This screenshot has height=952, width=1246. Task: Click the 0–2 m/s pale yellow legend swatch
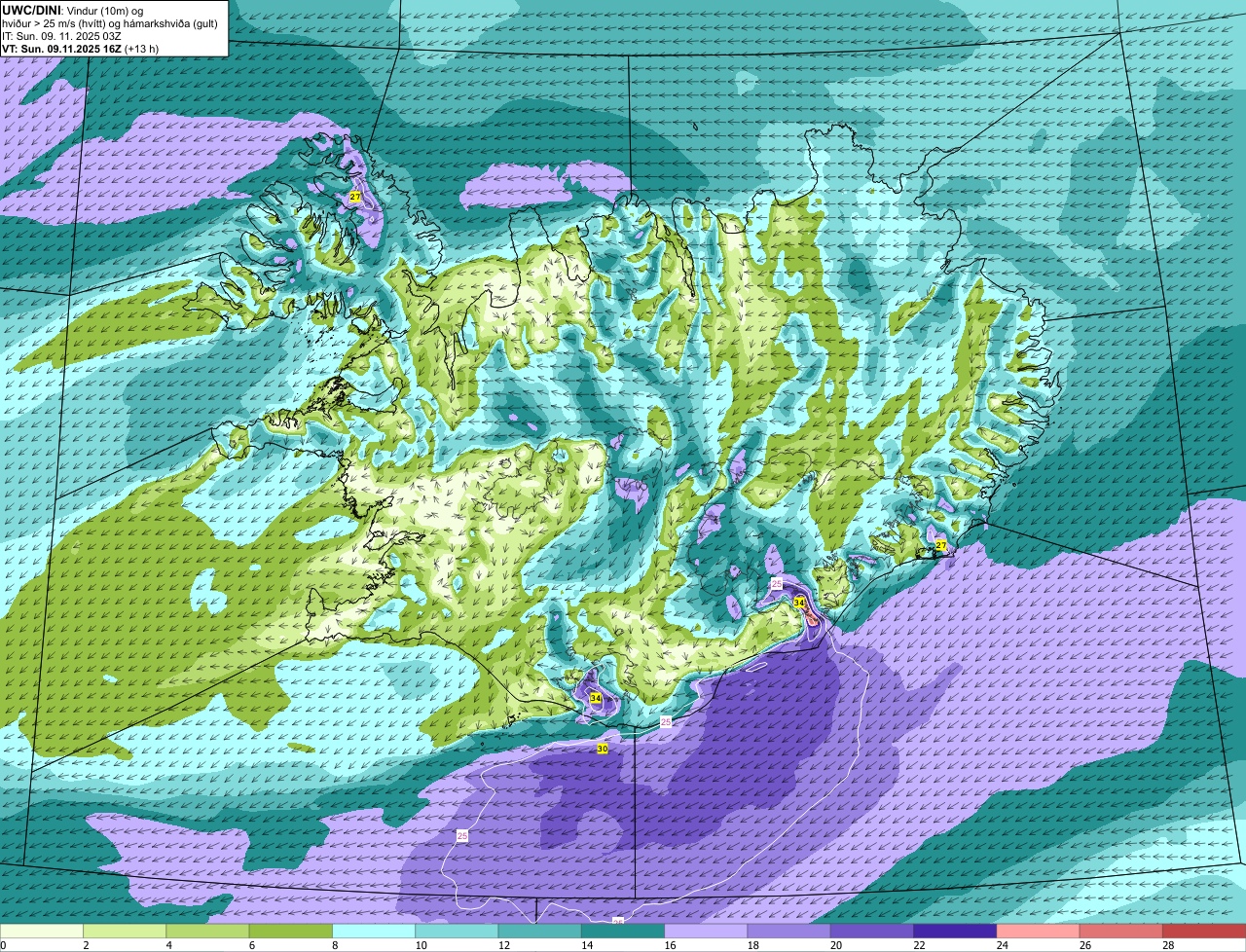[x=42, y=932]
